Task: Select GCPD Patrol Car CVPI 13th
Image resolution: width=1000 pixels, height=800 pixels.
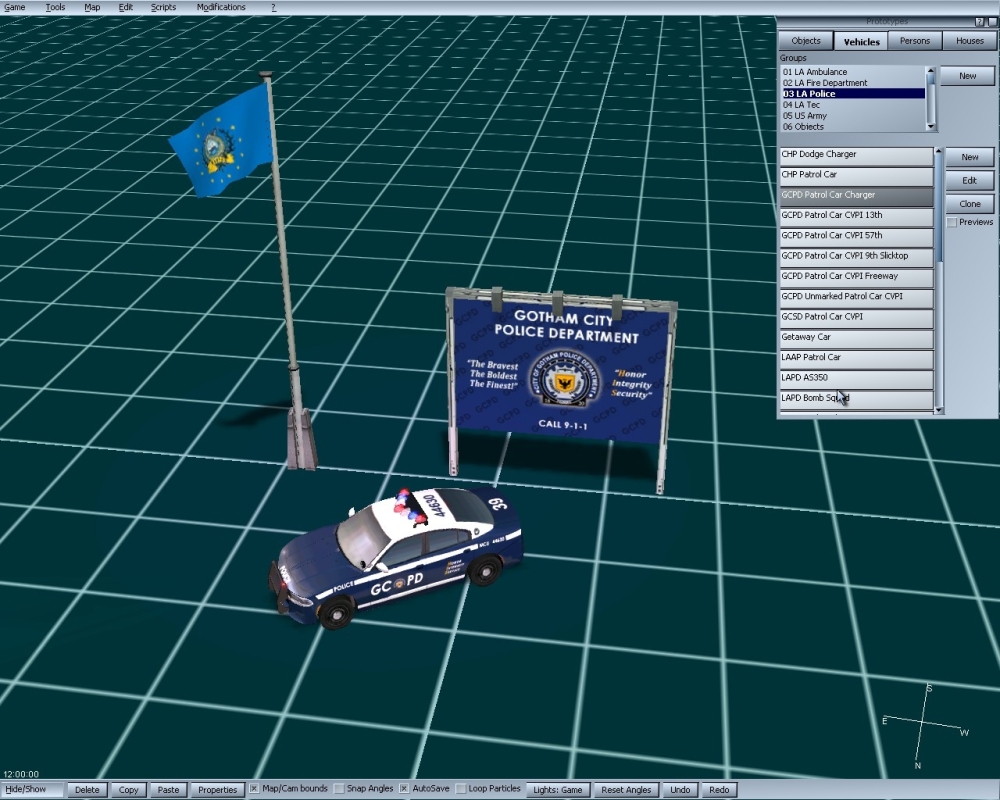Action: [856, 216]
